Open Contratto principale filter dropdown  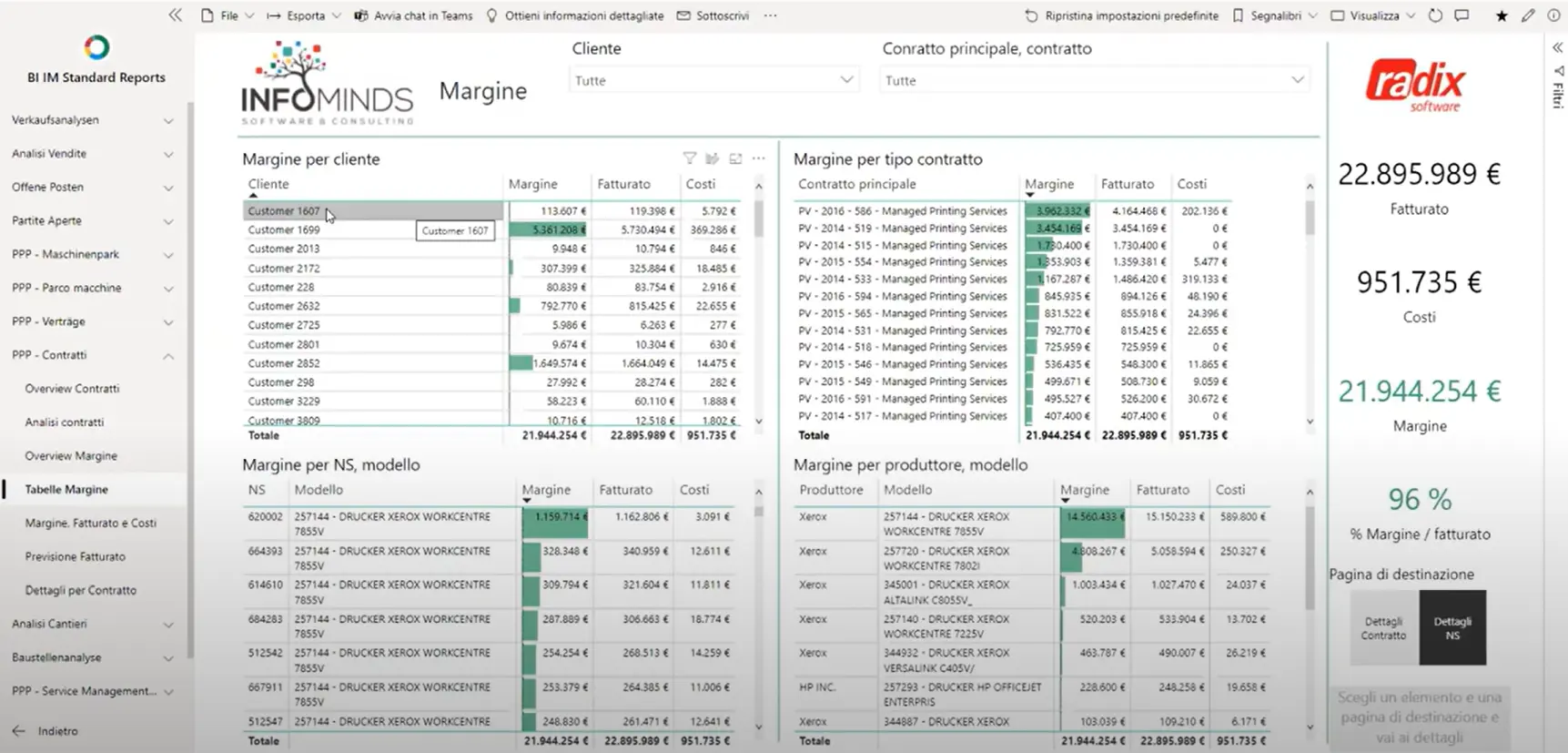(1095, 80)
